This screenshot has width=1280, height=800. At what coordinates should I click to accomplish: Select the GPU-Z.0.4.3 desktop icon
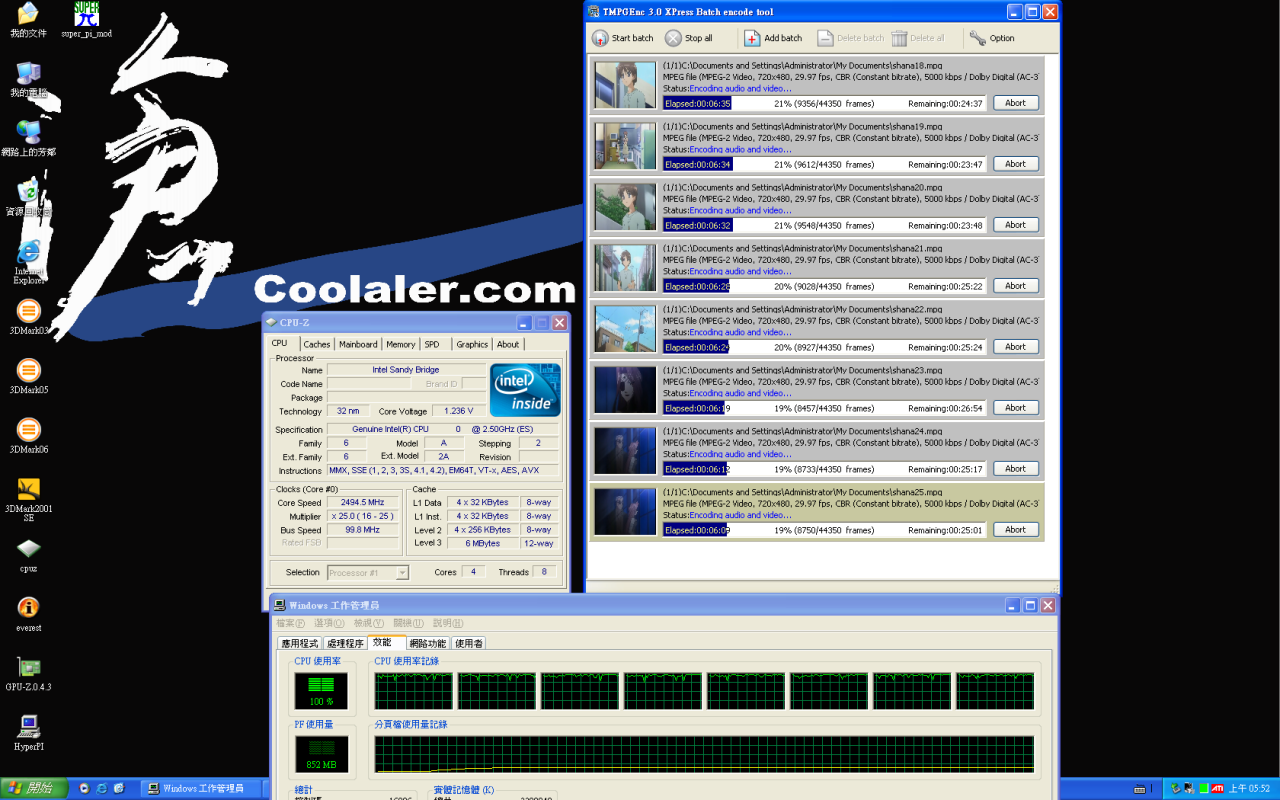[x=29, y=674]
